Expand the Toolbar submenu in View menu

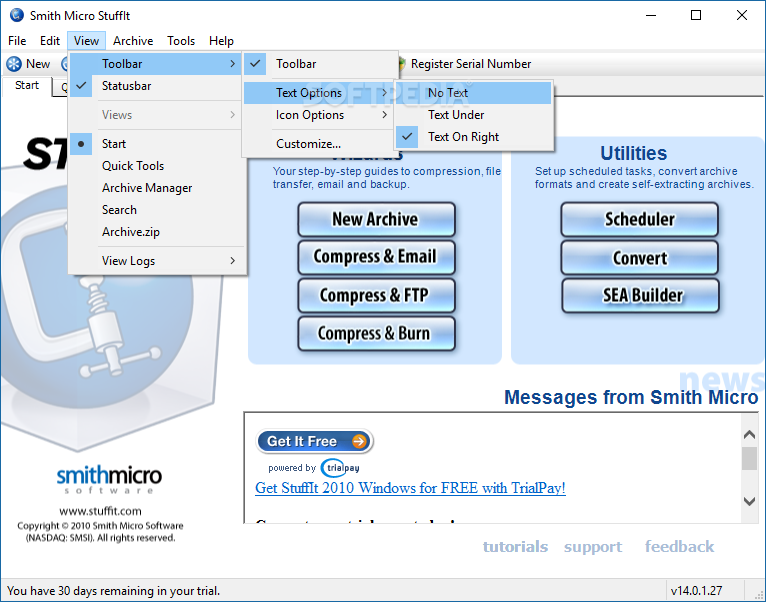pos(155,64)
